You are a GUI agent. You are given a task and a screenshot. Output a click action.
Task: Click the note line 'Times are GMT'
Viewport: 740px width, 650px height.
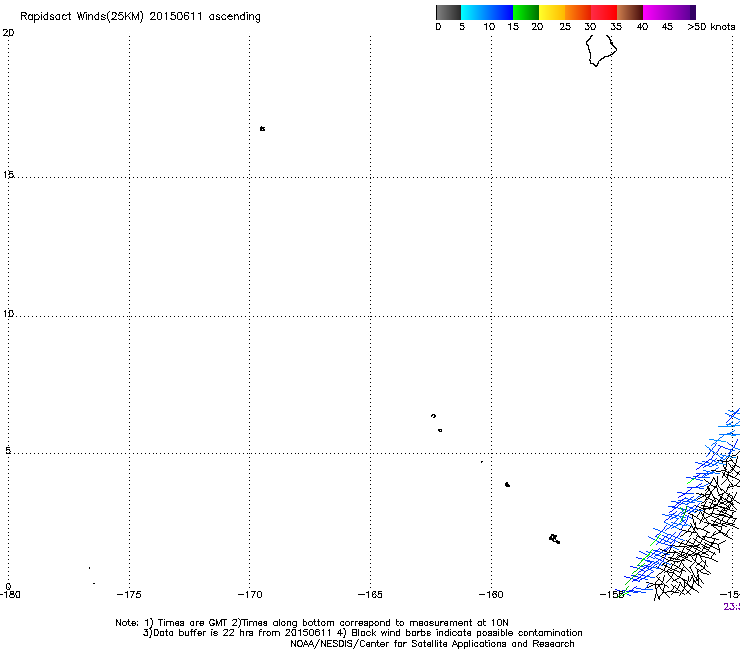(193, 623)
